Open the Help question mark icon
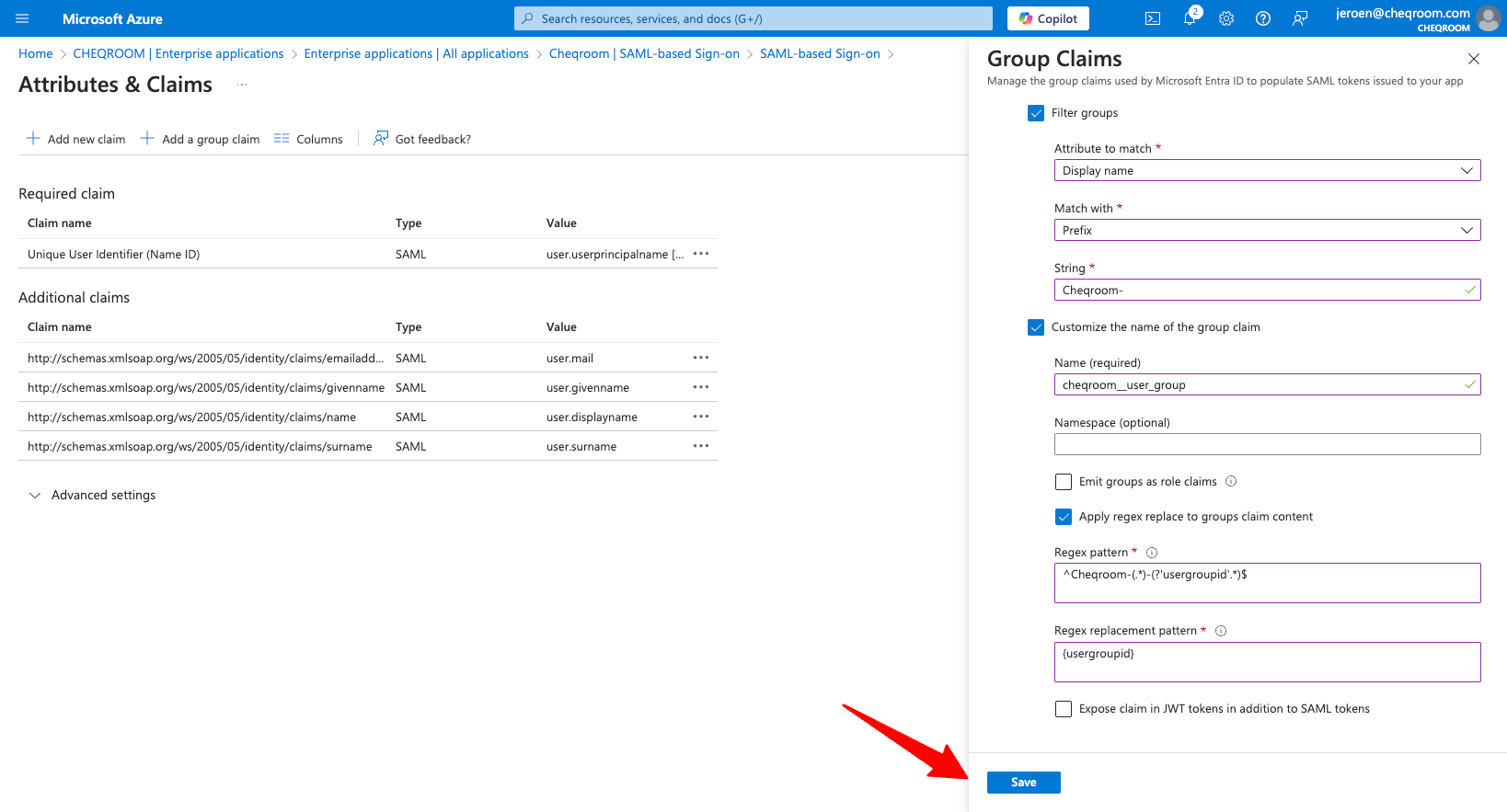The width and height of the screenshot is (1507, 812). coord(1263,18)
